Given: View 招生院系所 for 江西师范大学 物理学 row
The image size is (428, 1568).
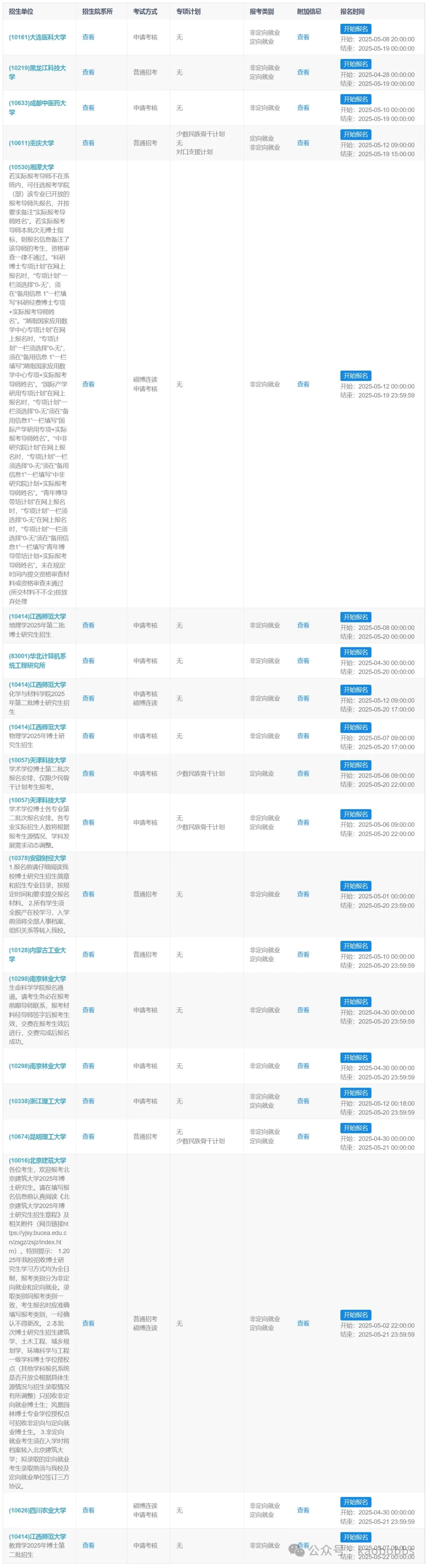Looking at the screenshot, I should point(88,736).
